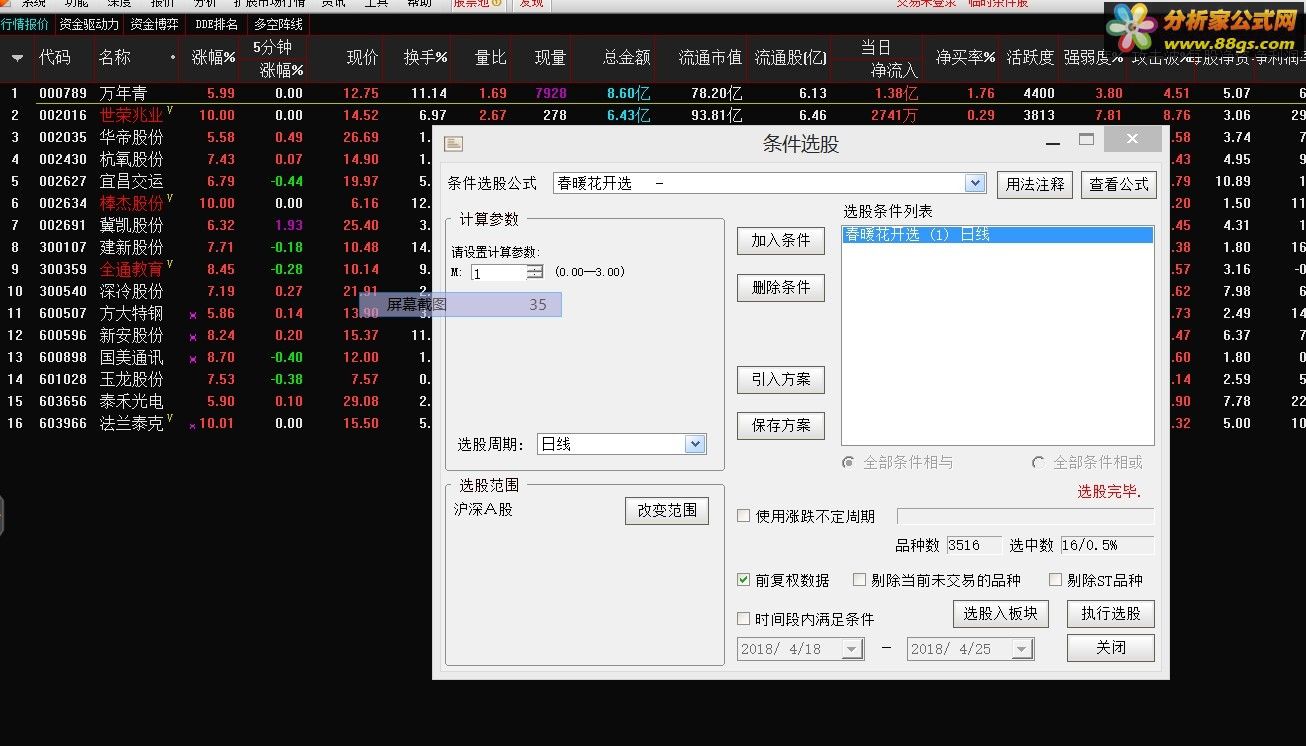
Task: Click the 引入方案 button
Action: (x=781, y=380)
